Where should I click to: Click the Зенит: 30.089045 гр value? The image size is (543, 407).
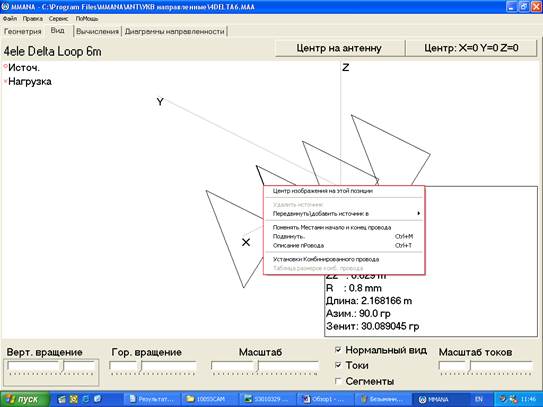click(x=372, y=326)
